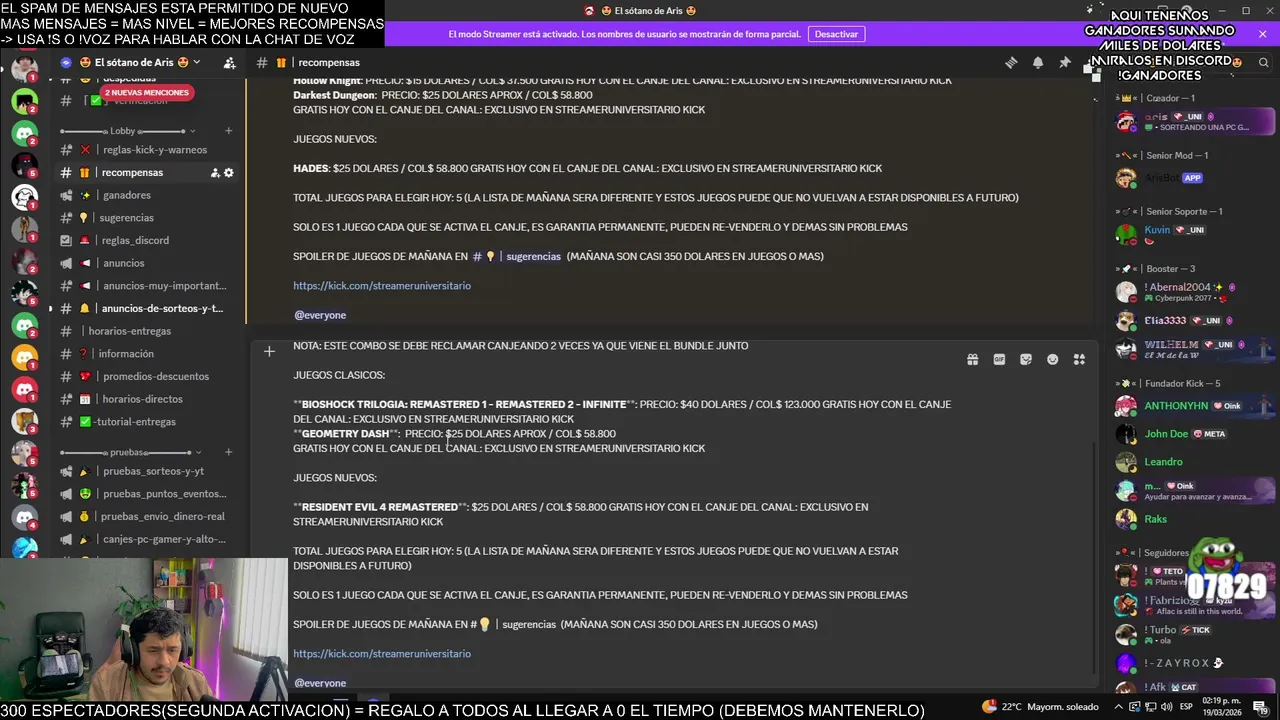Open the anuncios-de-sorteos channel
Viewport: 1280px width, 720px height.
145,308
